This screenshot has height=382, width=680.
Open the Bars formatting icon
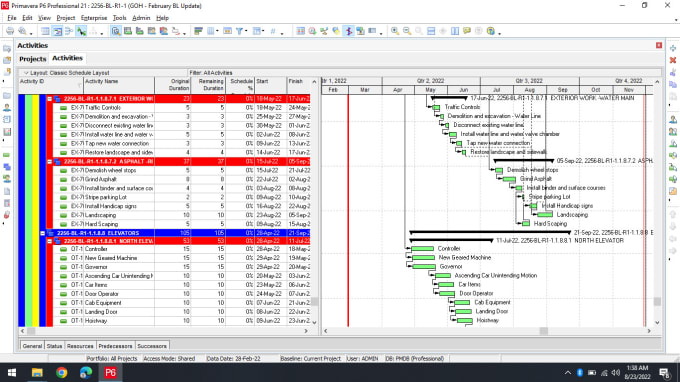pos(198,31)
